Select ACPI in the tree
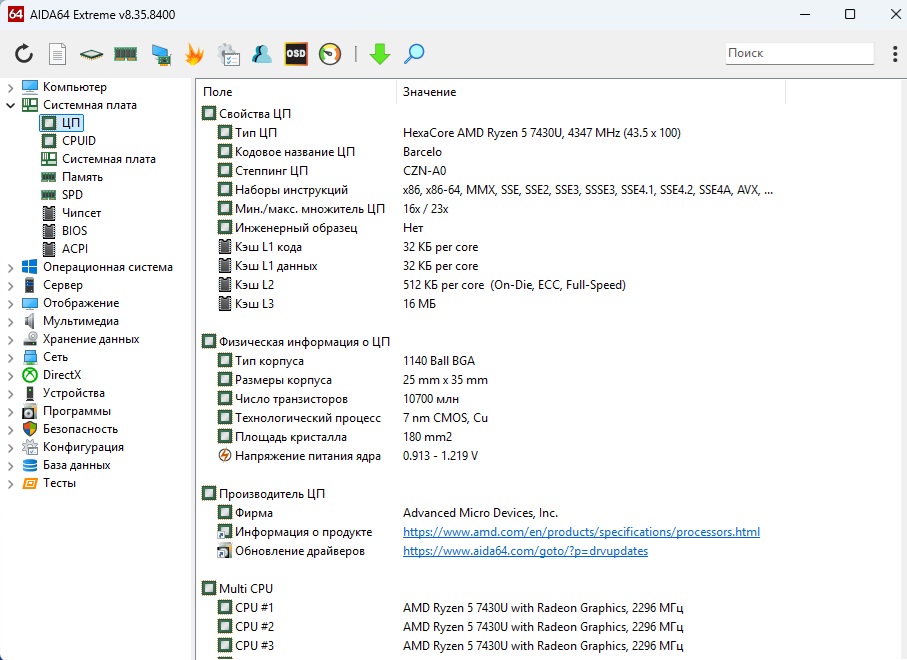Image resolution: width=907 pixels, height=660 pixels. click(x=75, y=249)
